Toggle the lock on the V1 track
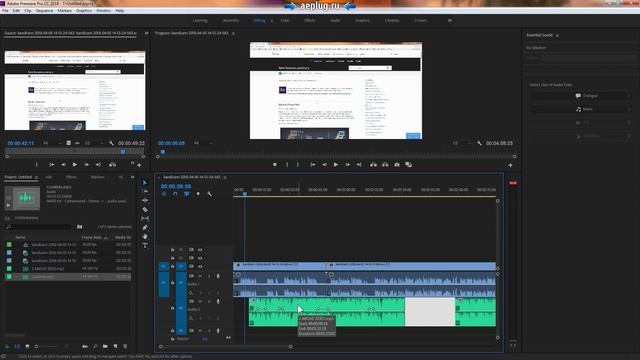This screenshot has height=360, width=640. click(x=172, y=266)
